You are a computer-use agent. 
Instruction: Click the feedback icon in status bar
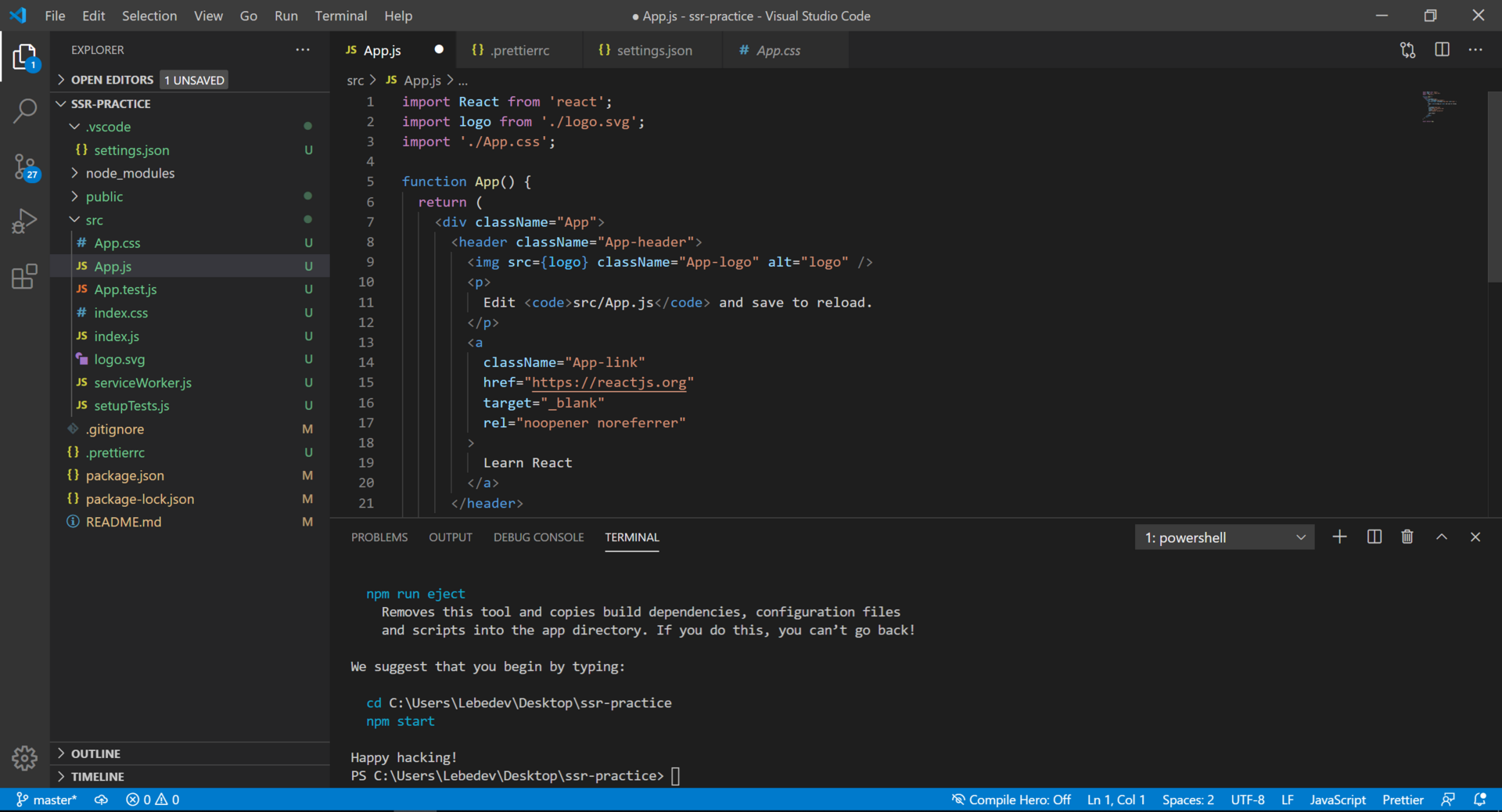1448,799
